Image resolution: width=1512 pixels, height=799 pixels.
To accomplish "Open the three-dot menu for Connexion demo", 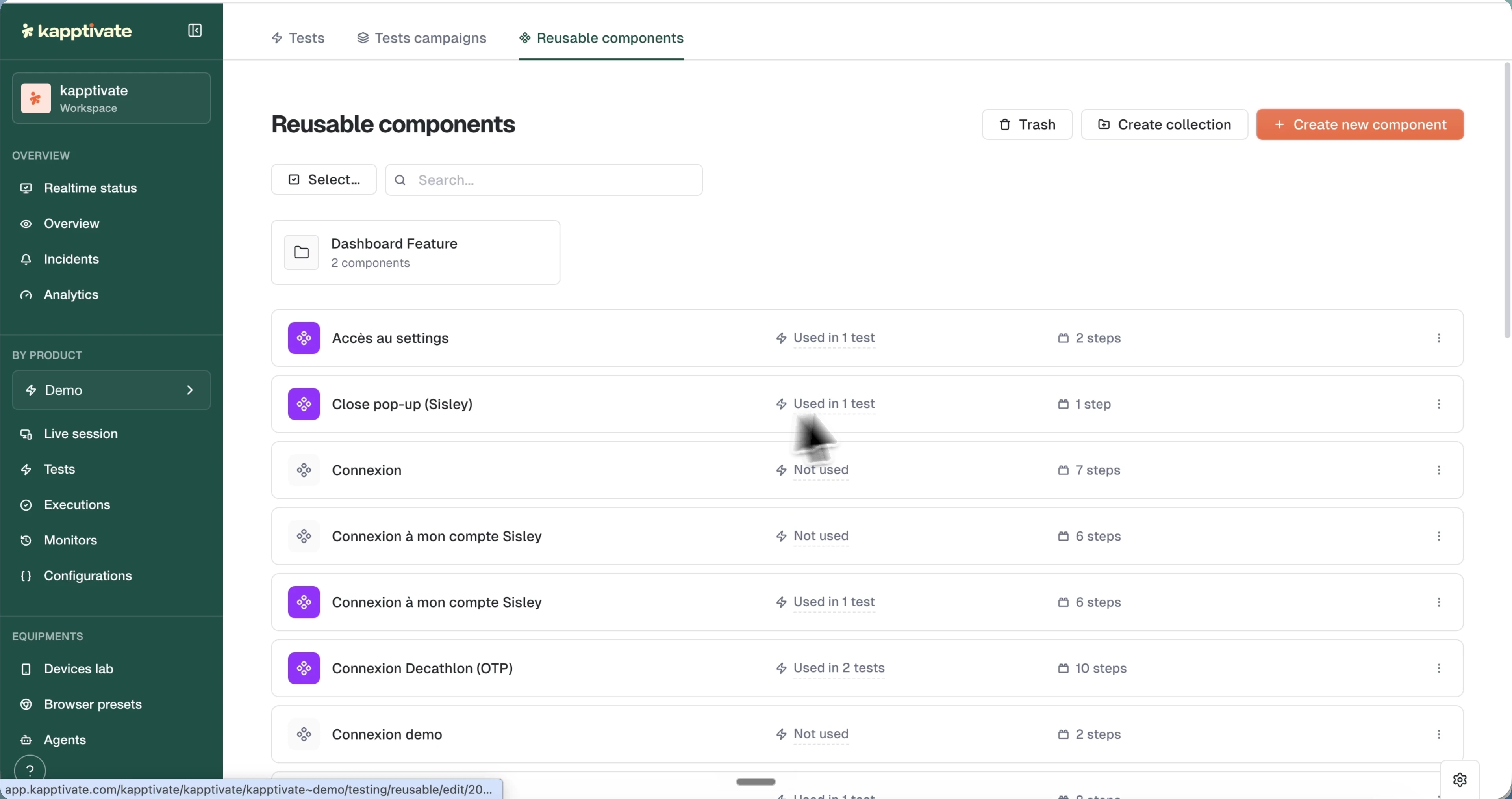I will pos(1439,734).
